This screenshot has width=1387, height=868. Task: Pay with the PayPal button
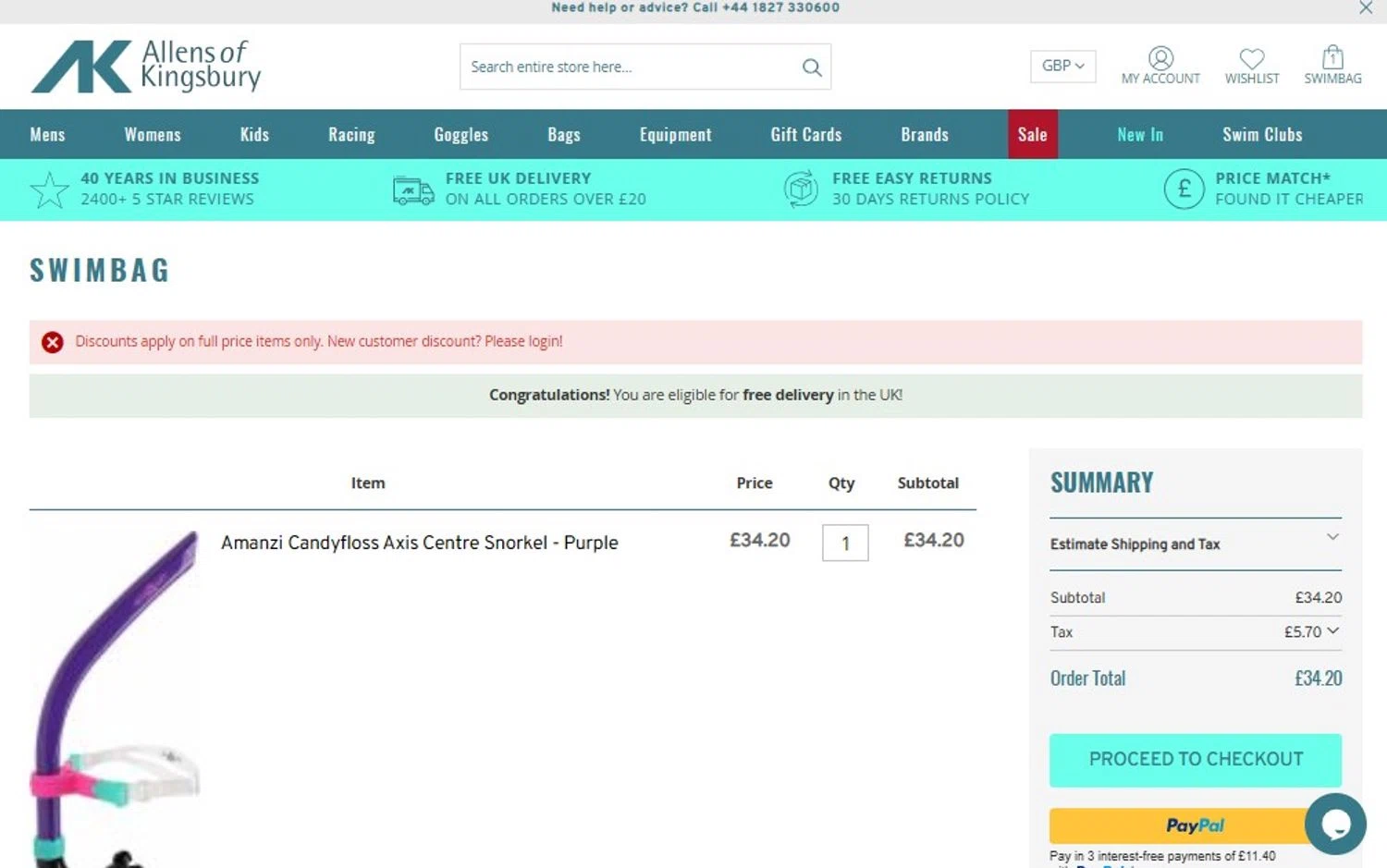(x=1196, y=825)
